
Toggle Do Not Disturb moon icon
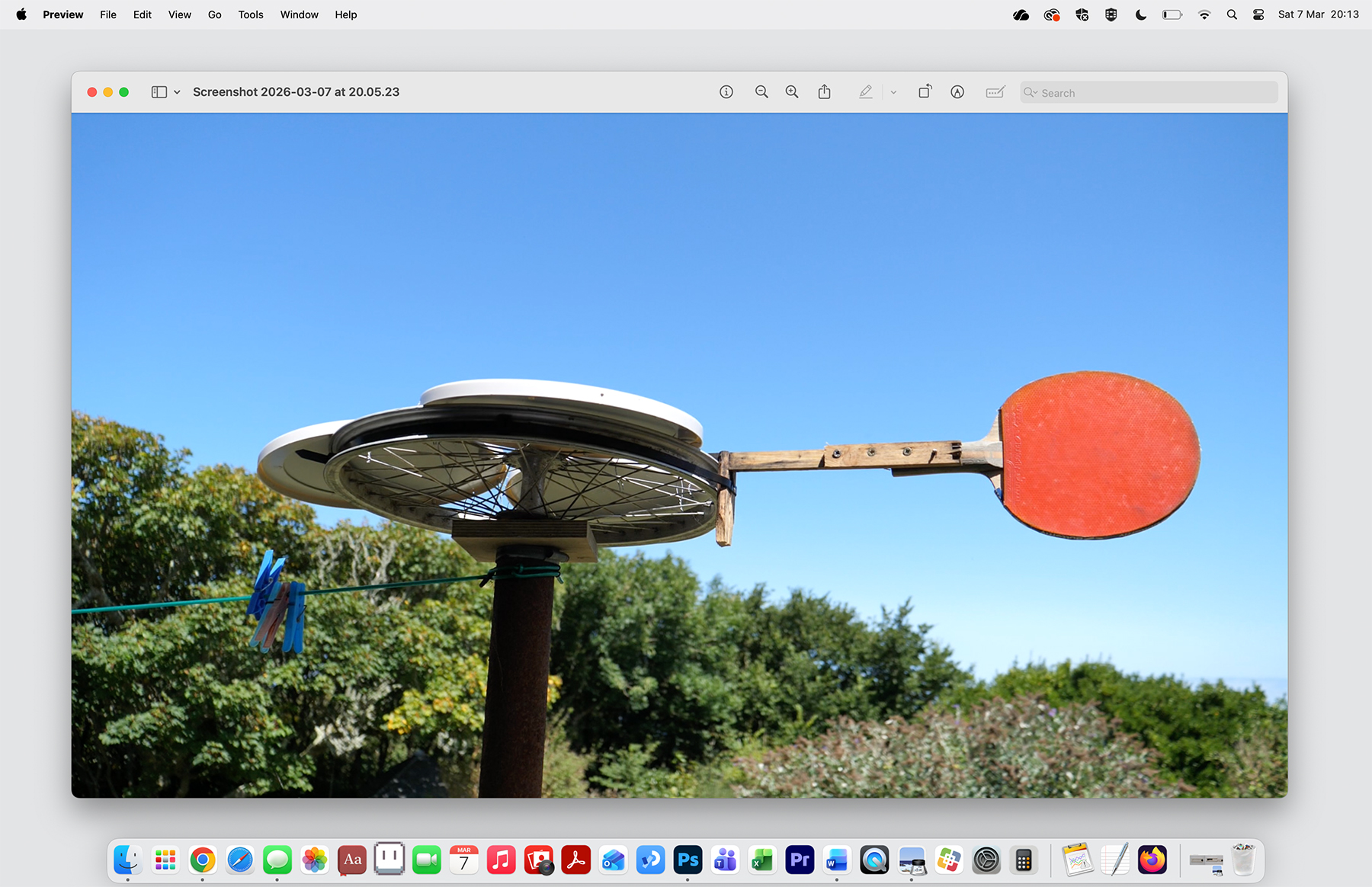click(x=1140, y=14)
